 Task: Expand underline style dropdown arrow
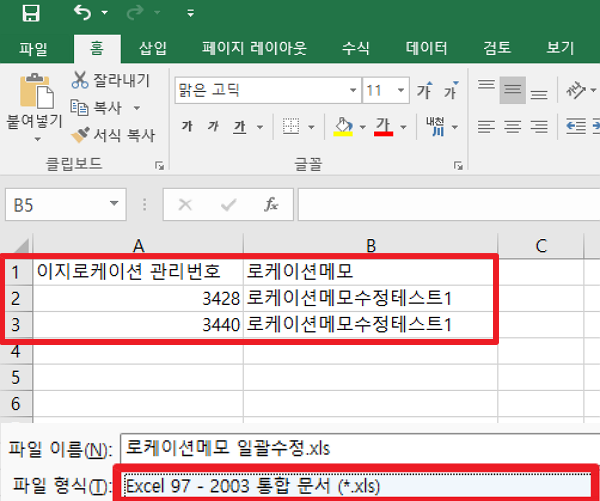point(260,127)
